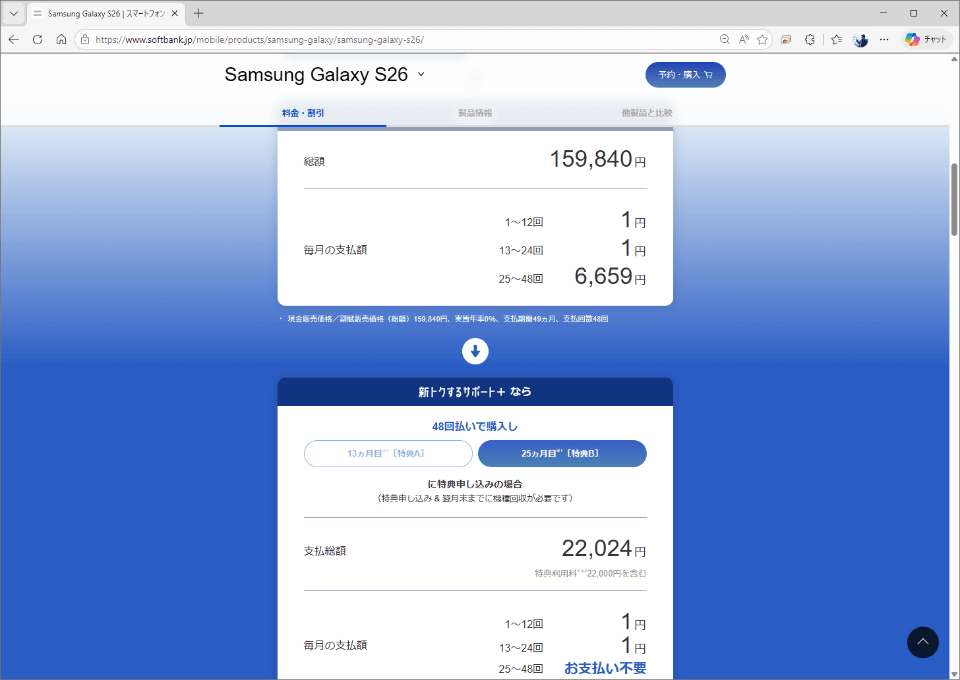Click the 22,024円 payment total
The width and height of the screenshot is (960, 680).
tap(604, 548)
